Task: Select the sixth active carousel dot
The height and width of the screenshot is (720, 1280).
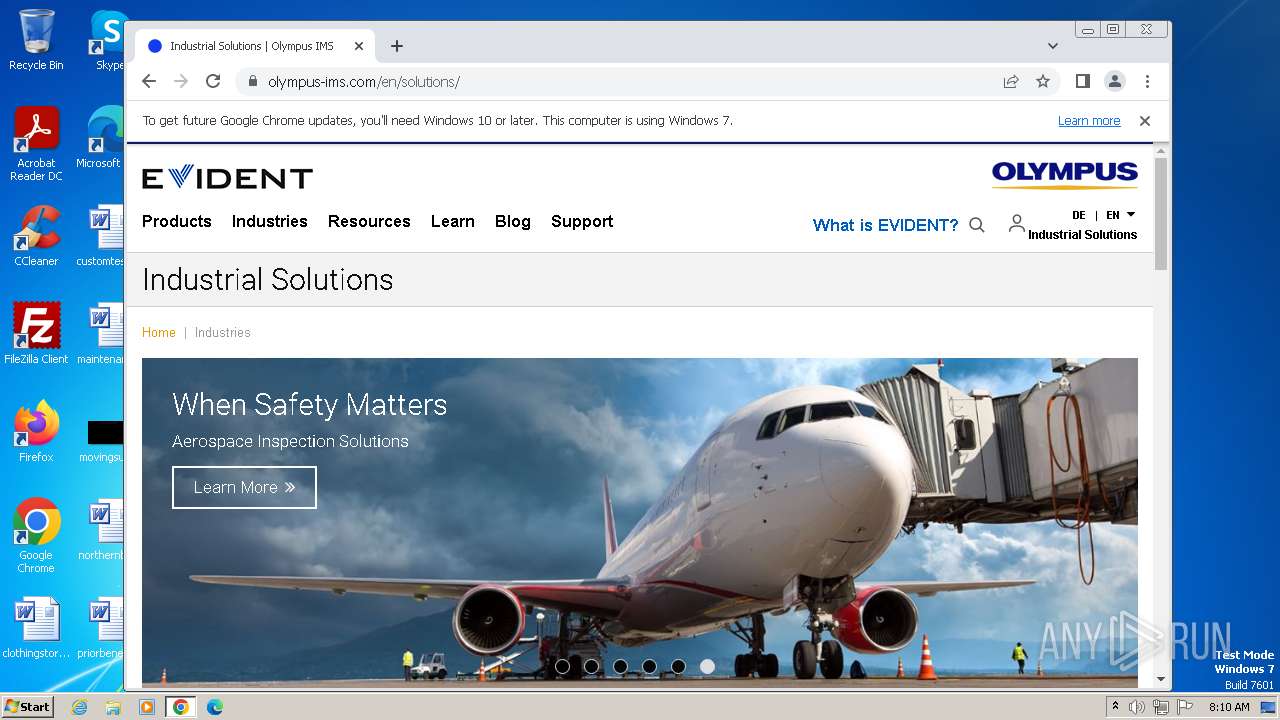Action: coord(707,666)
